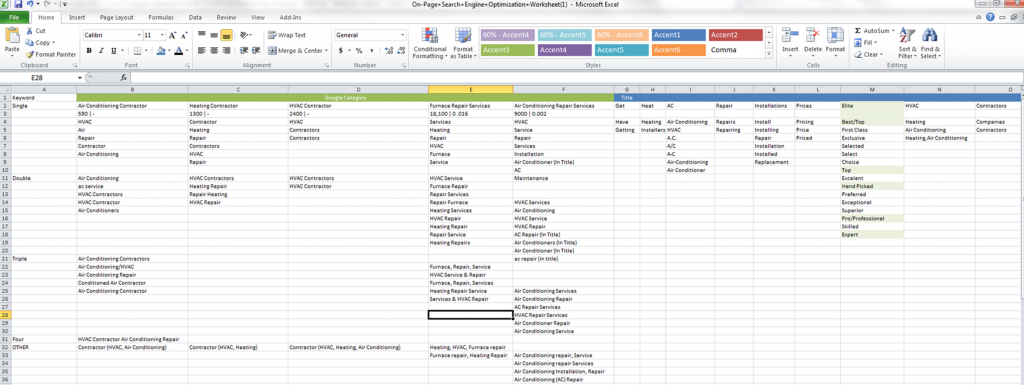
Task: Click the Save icon in quick access toolbar
Action: (x=18, y=4)
